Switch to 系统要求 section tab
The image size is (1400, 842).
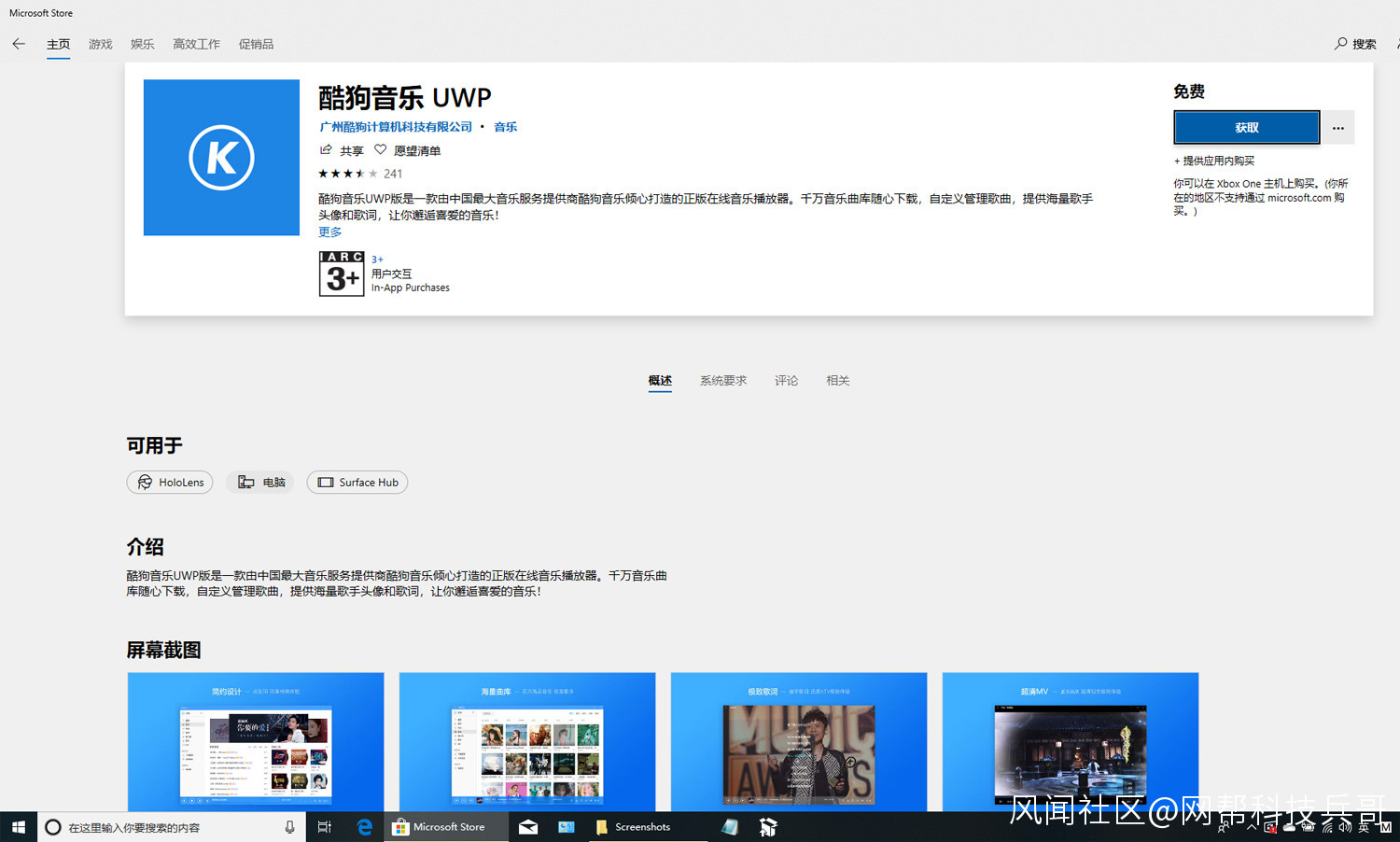(723, 381)
